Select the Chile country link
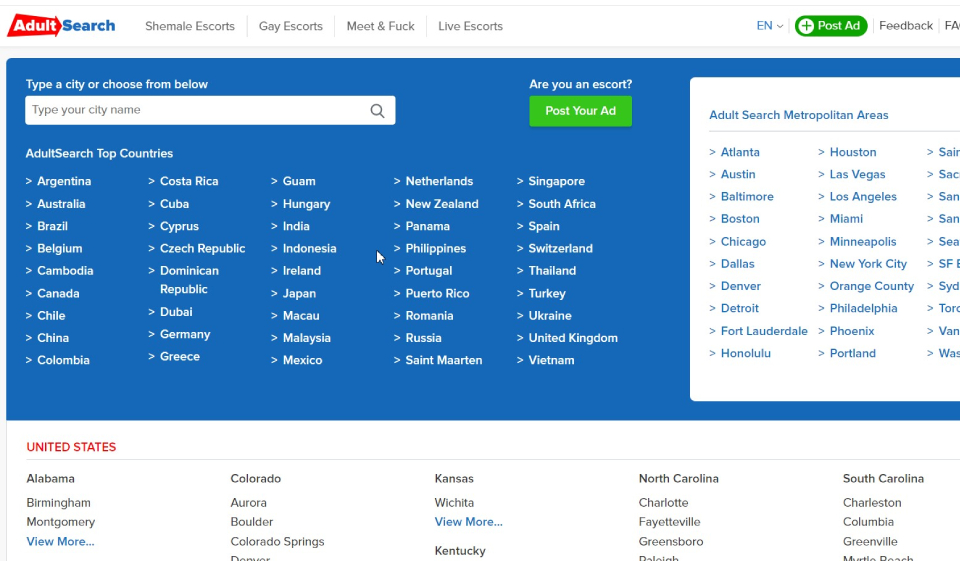 51,316
